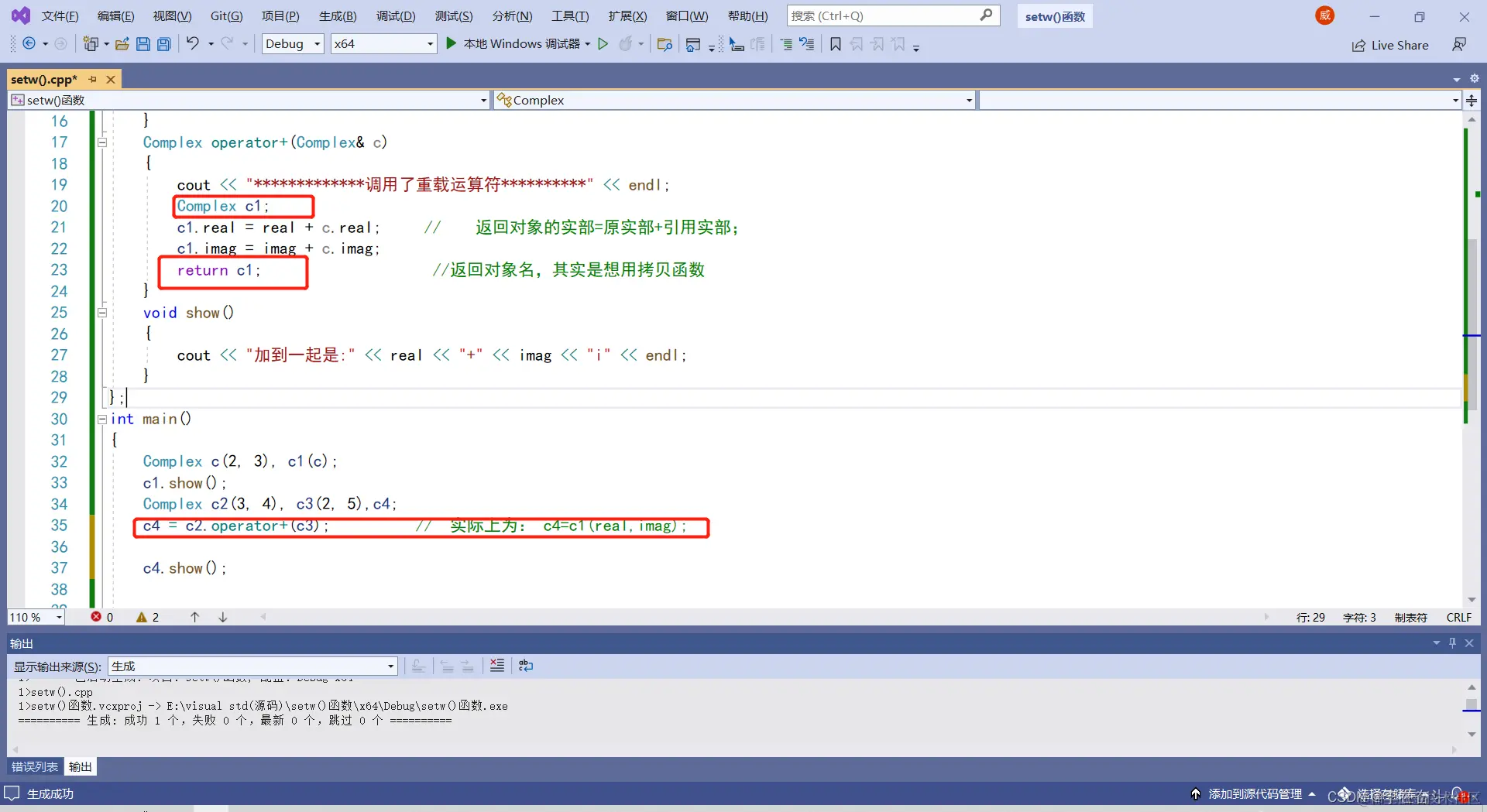
Task: Start the local Windows debugger with green arrow
Action: coord(452,44)
